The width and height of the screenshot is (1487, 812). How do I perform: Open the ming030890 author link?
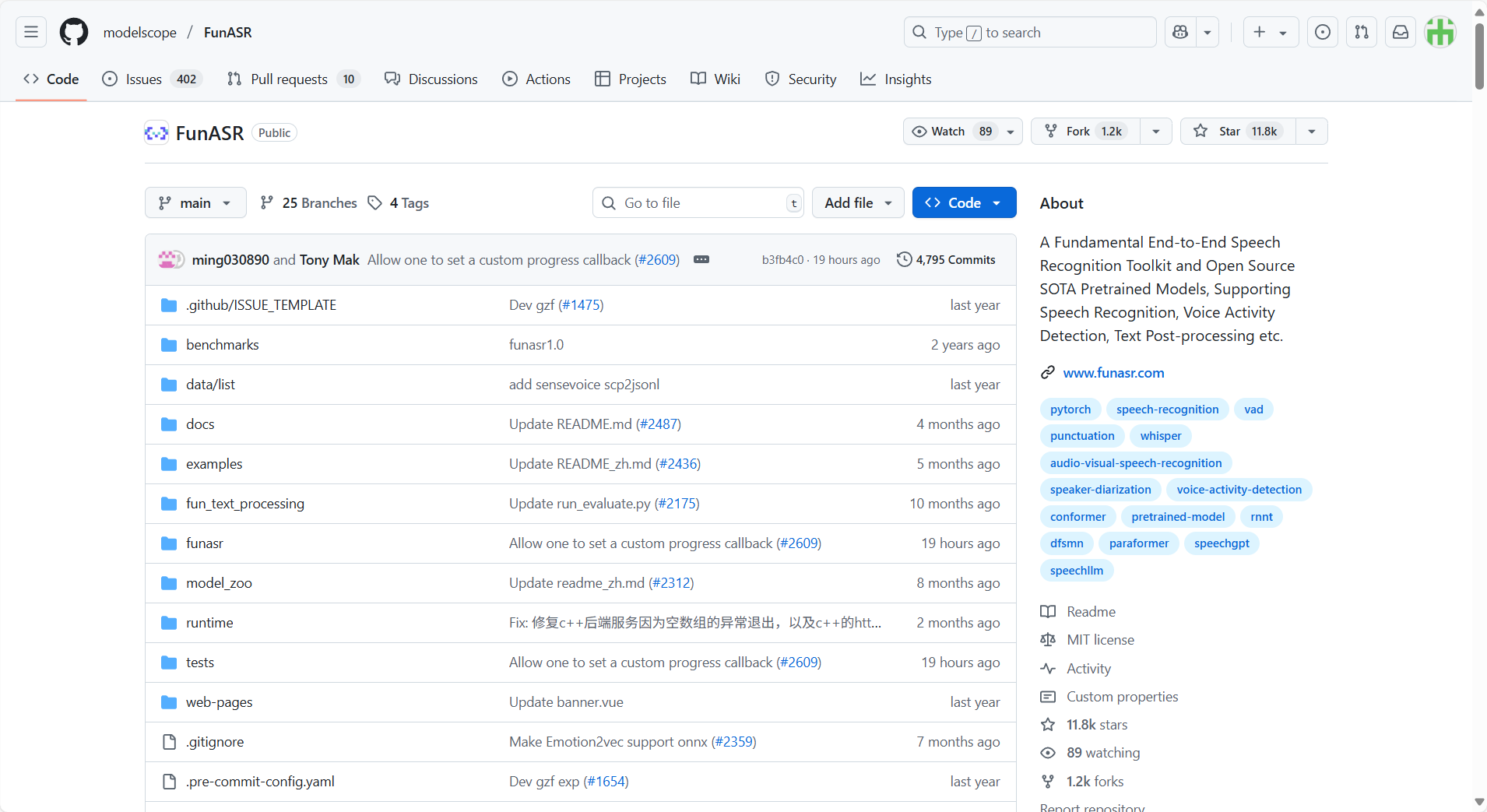(x=230, y=259)
